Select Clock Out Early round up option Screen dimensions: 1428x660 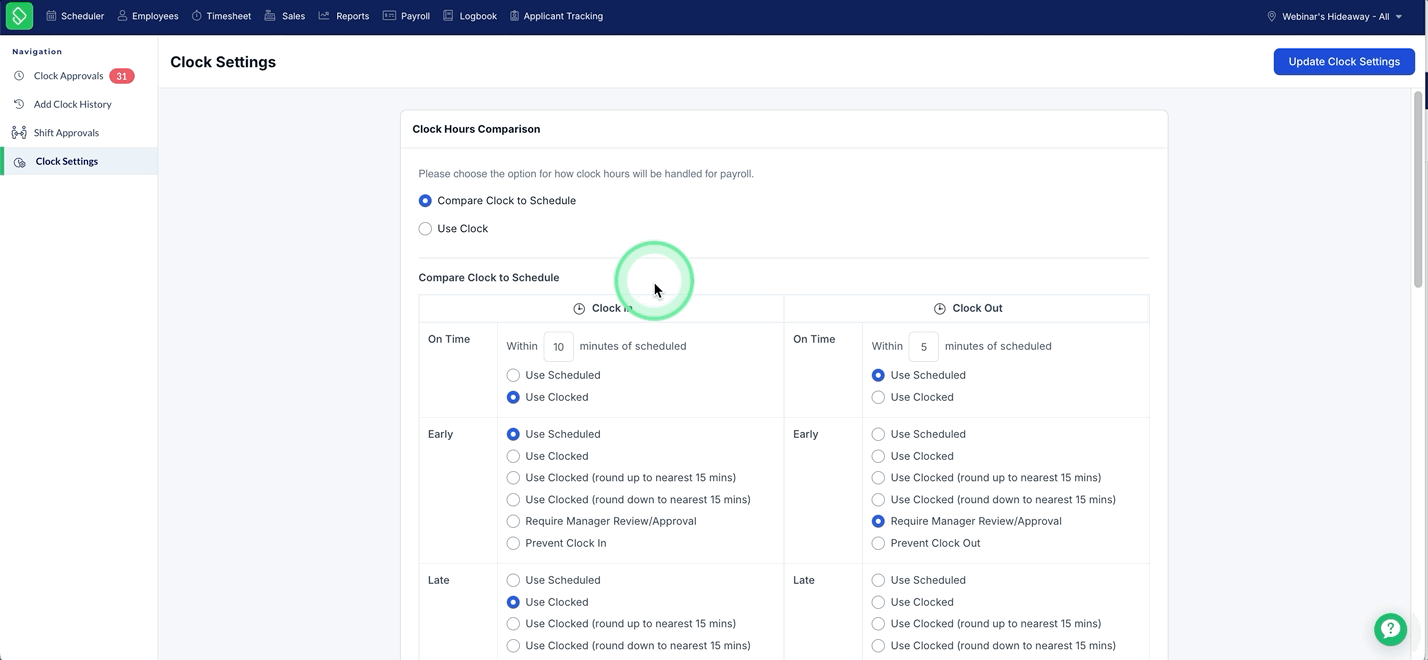(878, 478)
